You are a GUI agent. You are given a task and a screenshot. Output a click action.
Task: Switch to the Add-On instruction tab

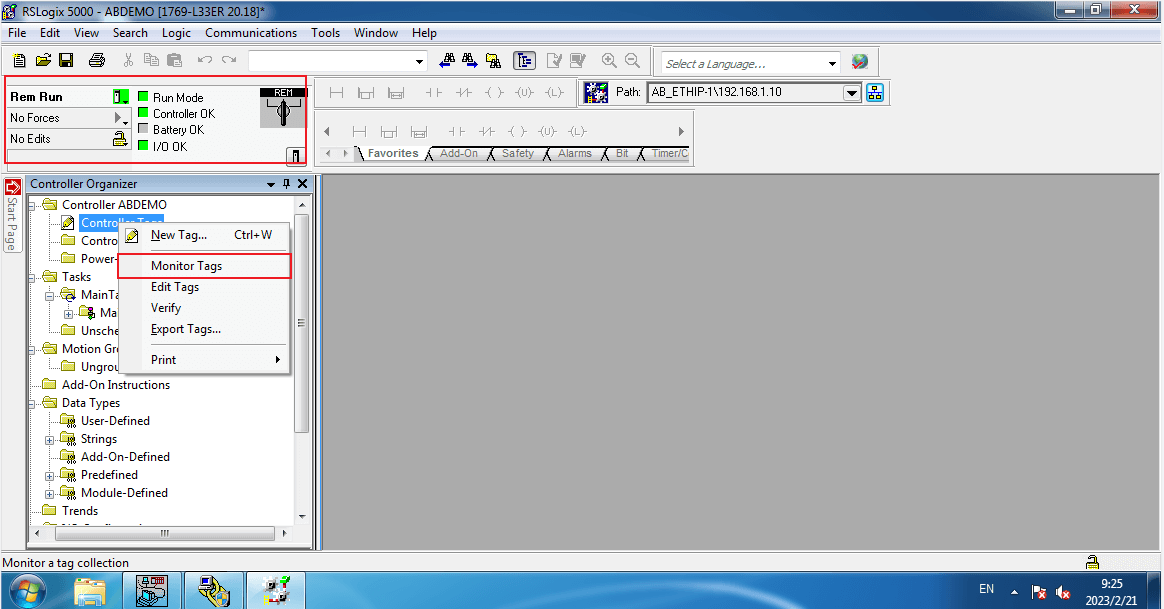click(x=459, y=154)
